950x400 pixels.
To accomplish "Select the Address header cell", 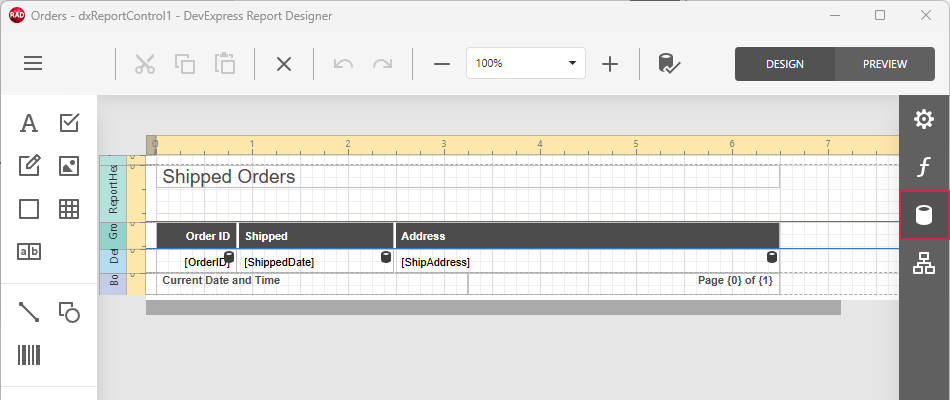I will click(587, 236).
